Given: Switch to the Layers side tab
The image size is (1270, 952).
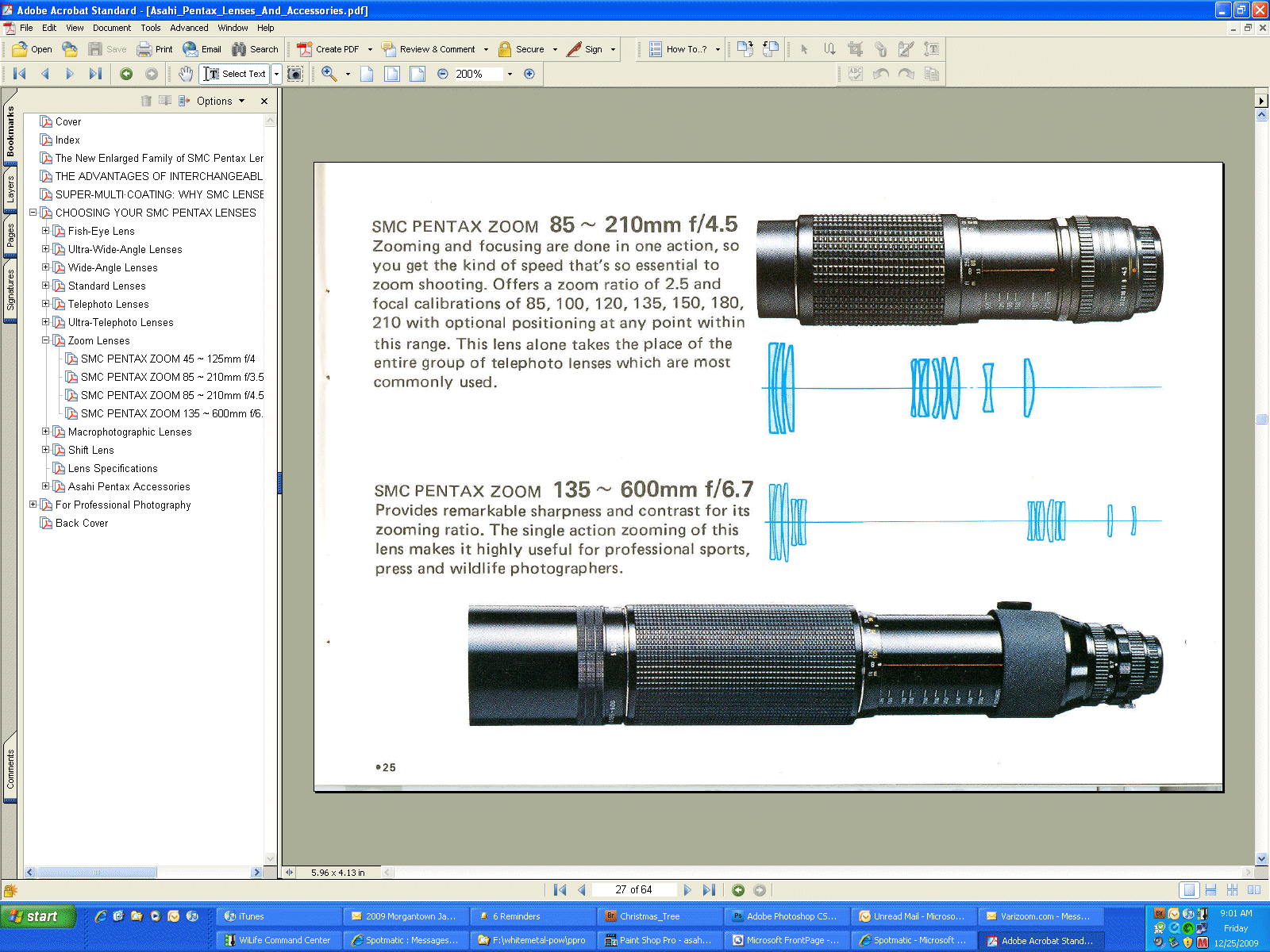Looking at the screenshot, I should point(10,191).
